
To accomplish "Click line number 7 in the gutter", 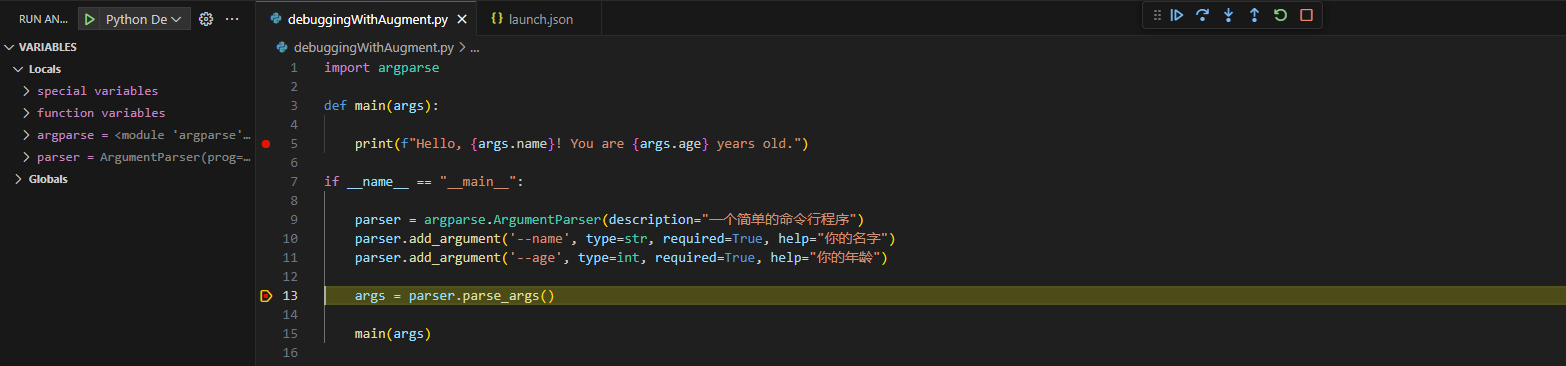I will 294,182.
